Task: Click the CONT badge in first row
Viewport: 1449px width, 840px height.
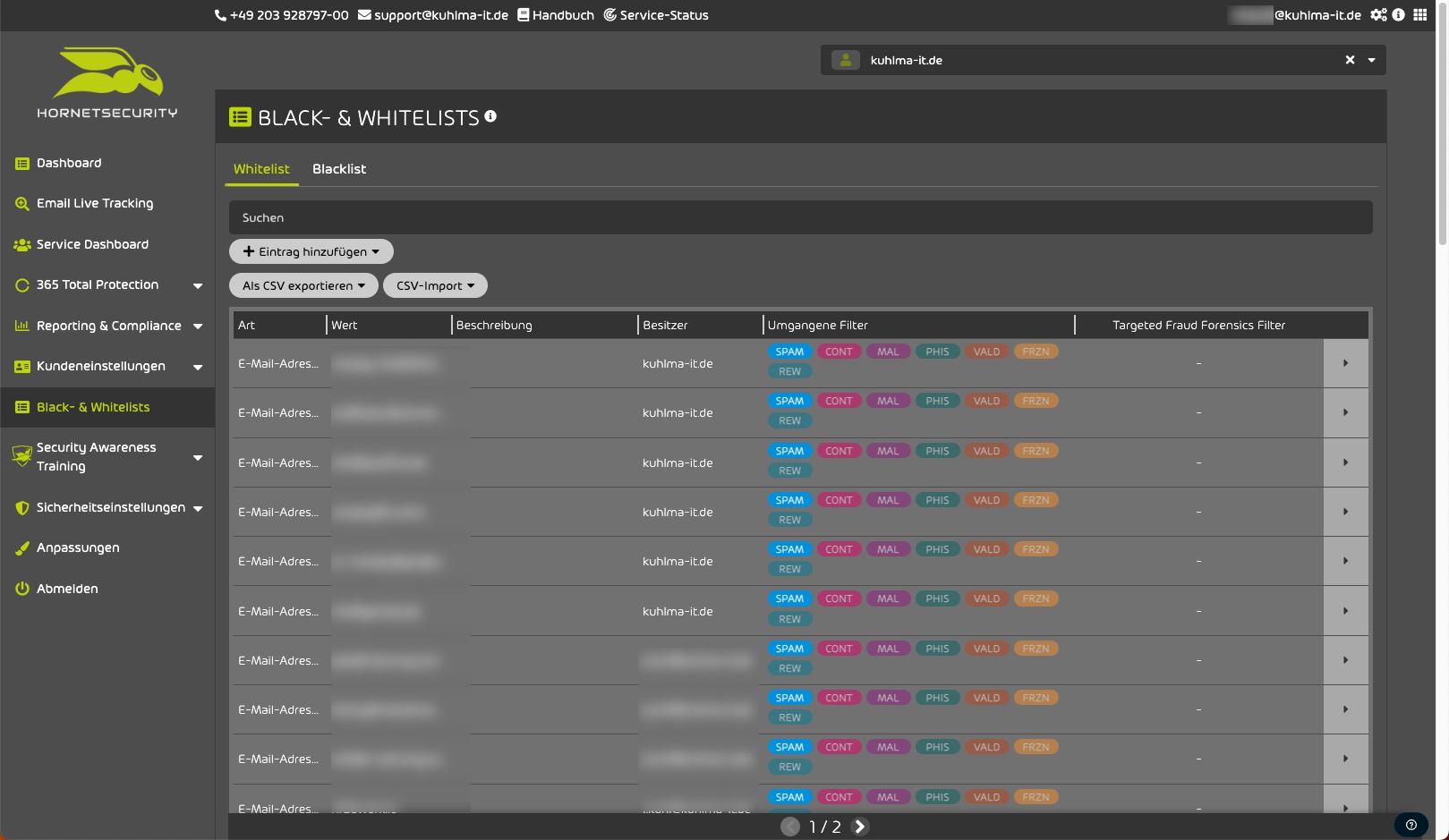Action: pyautogui.click(x=839, y=352)
